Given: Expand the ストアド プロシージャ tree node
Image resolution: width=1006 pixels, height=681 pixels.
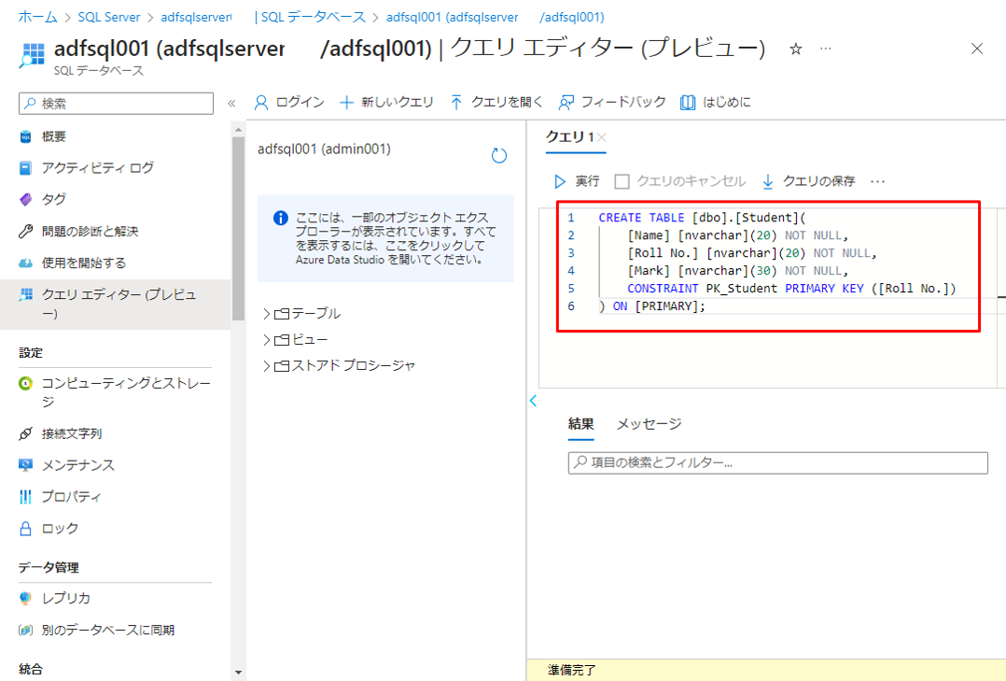Looking at the screenshot, I should 267,365.
